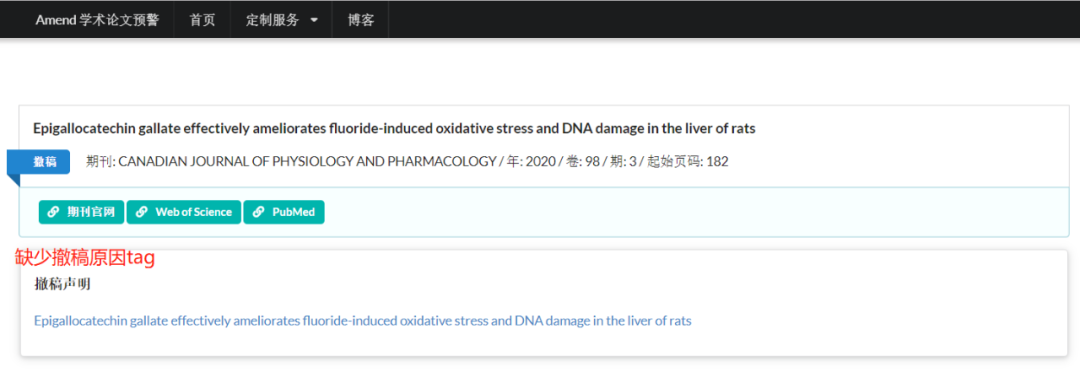Click the 年: 2020 publication year text
The width and height of the screenshot is (1080, 389).
530,162
